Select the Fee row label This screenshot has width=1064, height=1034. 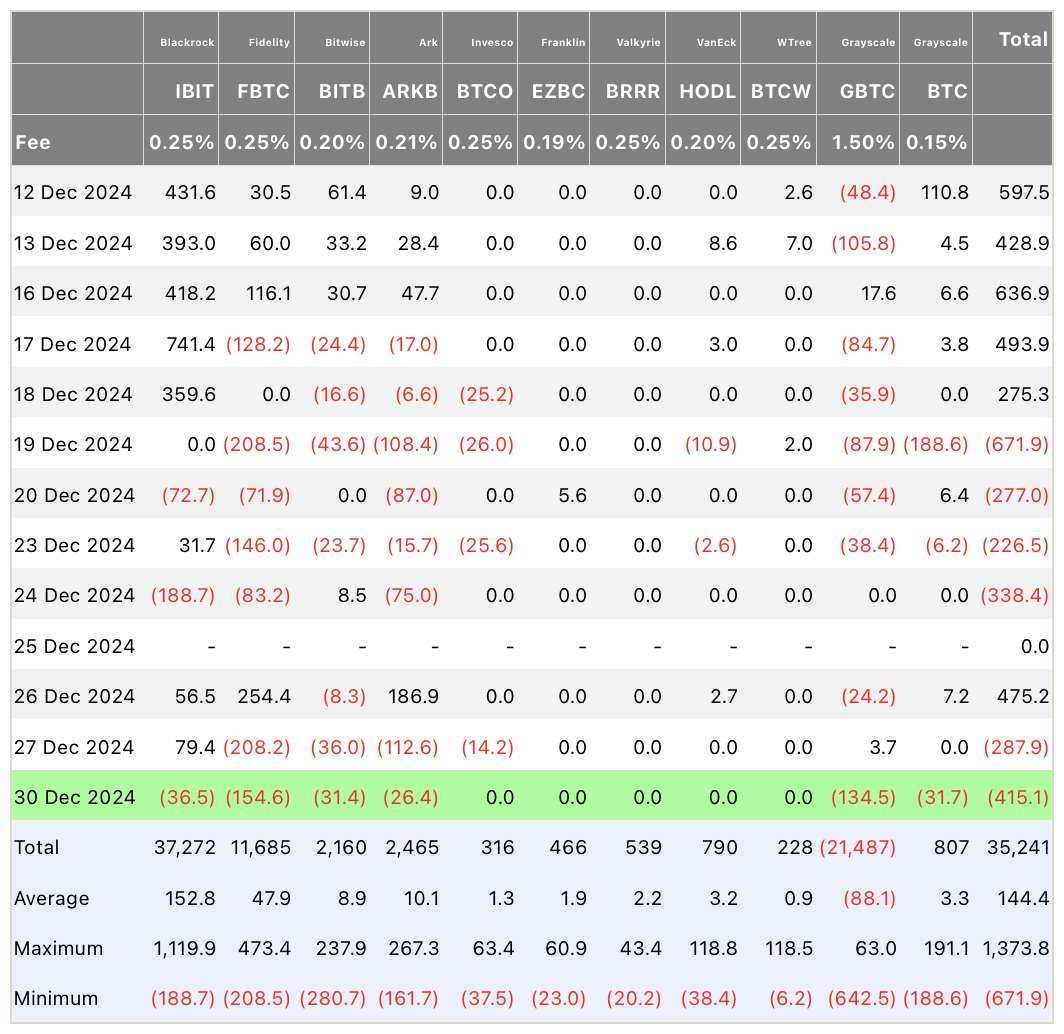(x=33, y=142)
